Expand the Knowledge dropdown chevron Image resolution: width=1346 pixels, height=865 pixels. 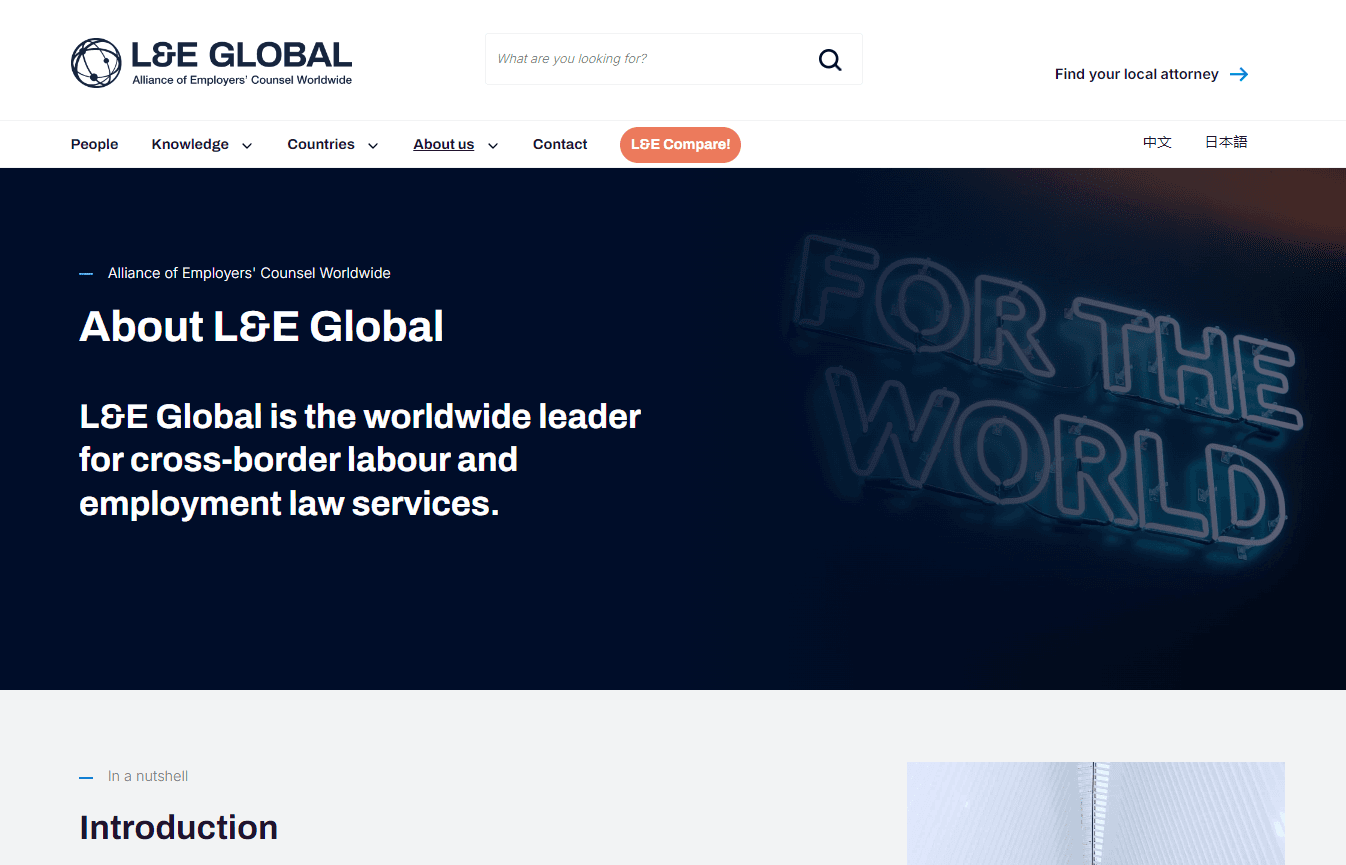(x=247, y=145)
